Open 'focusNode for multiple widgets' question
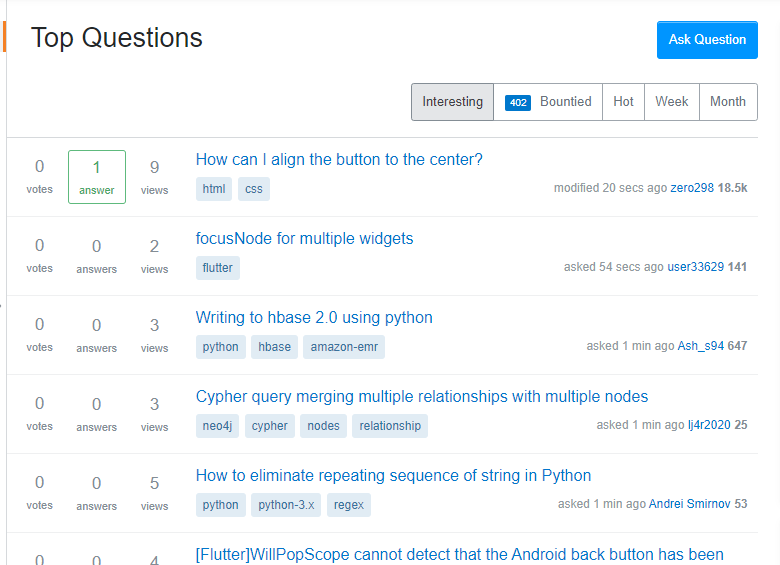This screenshot has width=780, height=565. point(304,239)
